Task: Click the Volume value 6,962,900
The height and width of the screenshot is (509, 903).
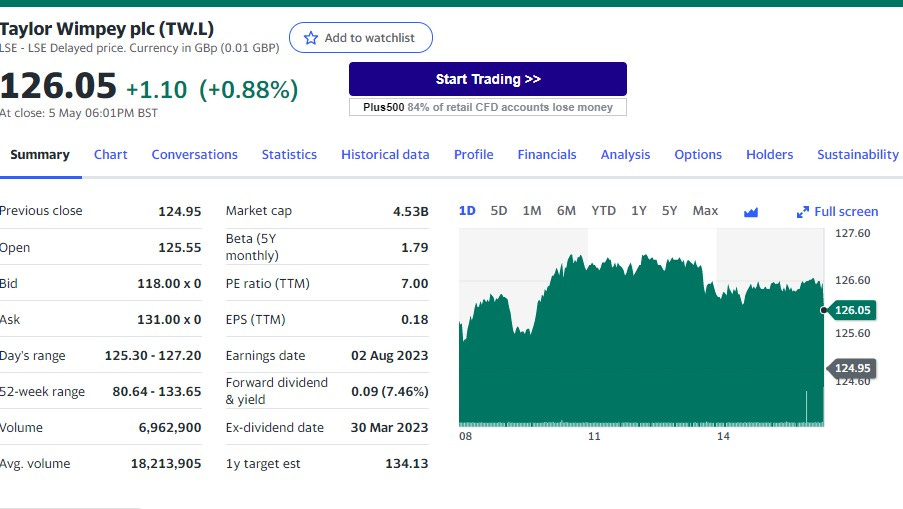Action: click(170, 427)
